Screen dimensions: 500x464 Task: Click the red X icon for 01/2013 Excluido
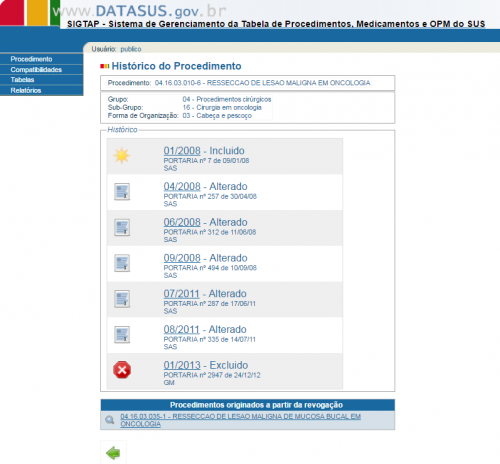[x=122, y=370]
